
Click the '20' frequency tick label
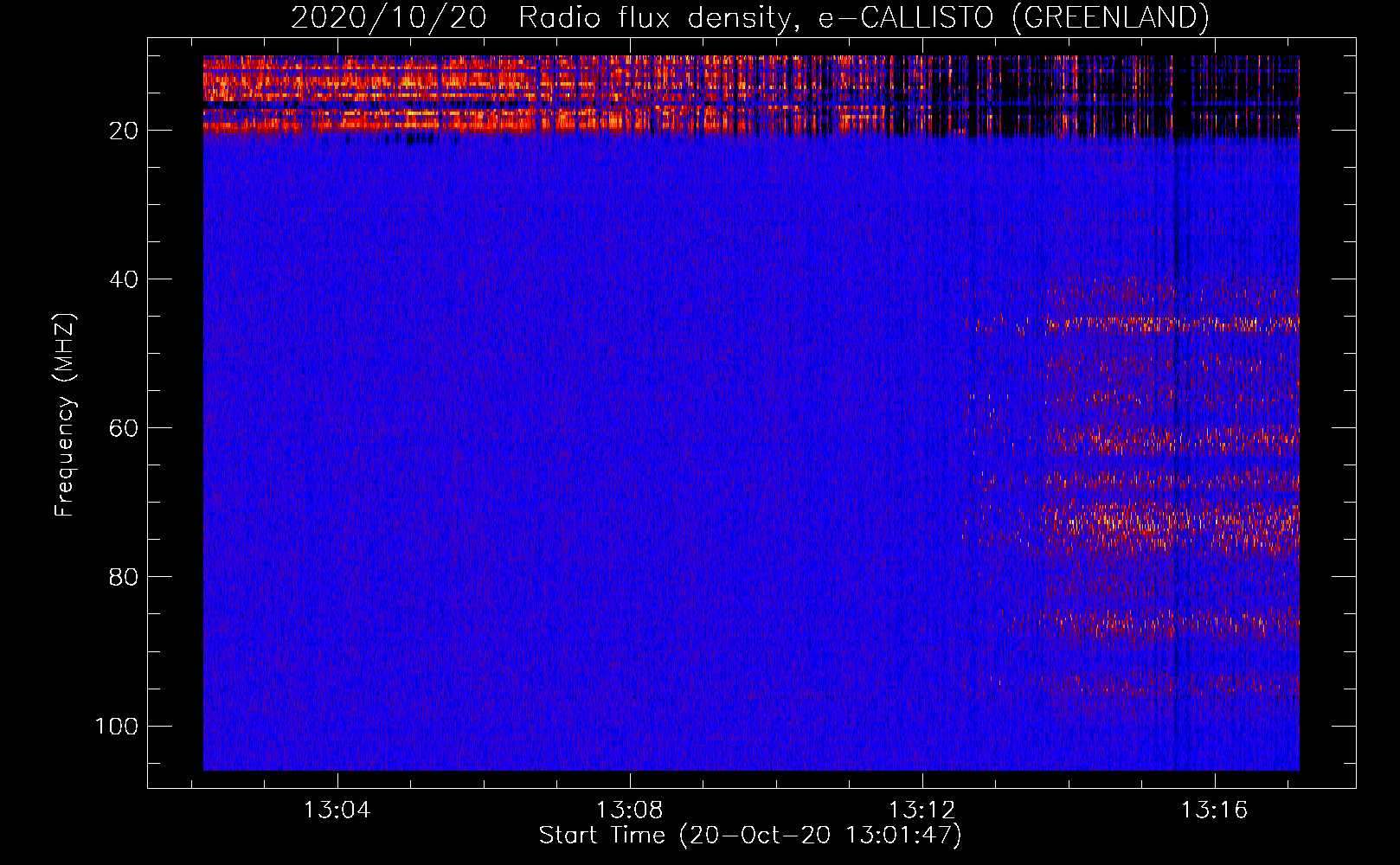[x=124, y=131]
